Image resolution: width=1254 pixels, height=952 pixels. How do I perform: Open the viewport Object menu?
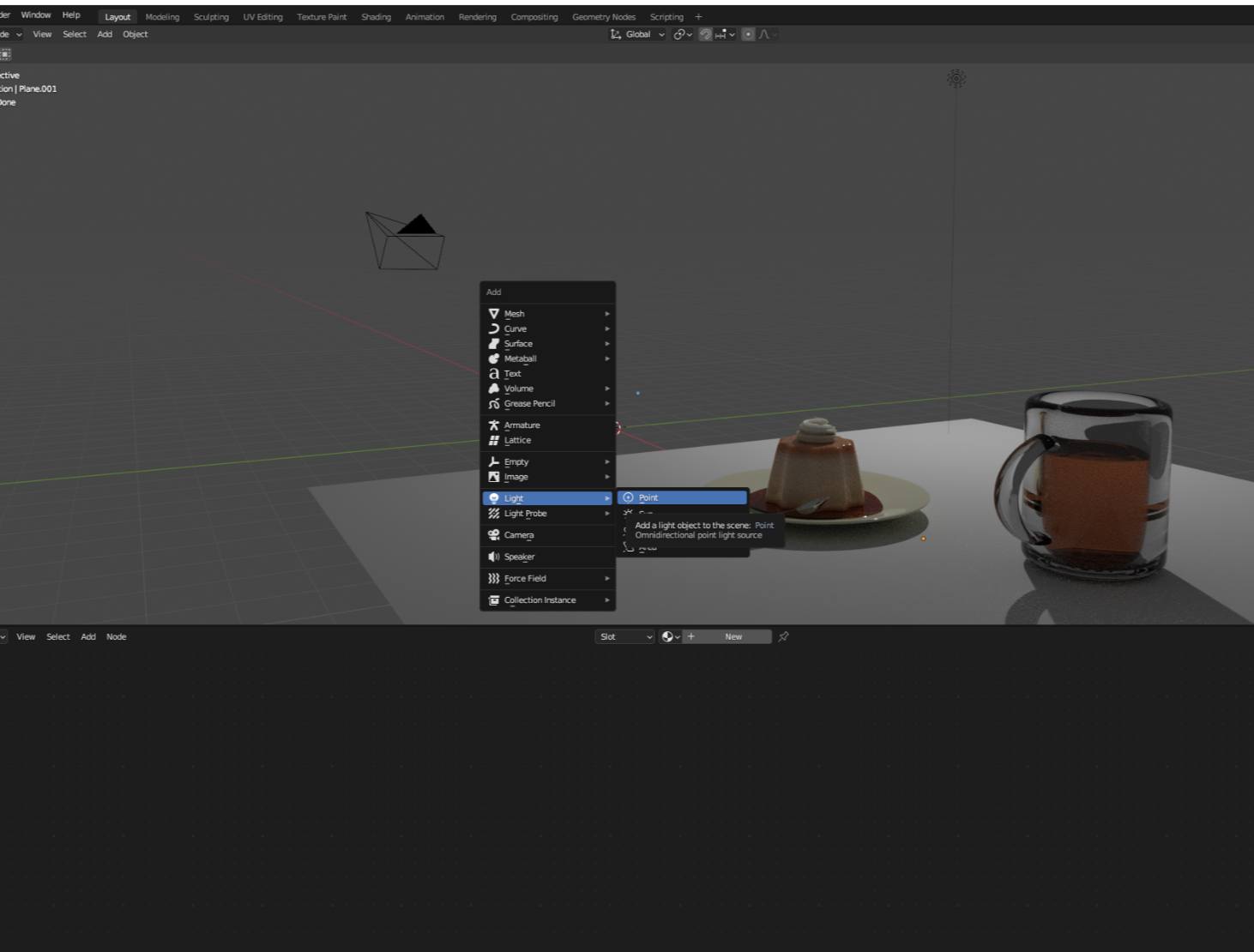[136, 34]
